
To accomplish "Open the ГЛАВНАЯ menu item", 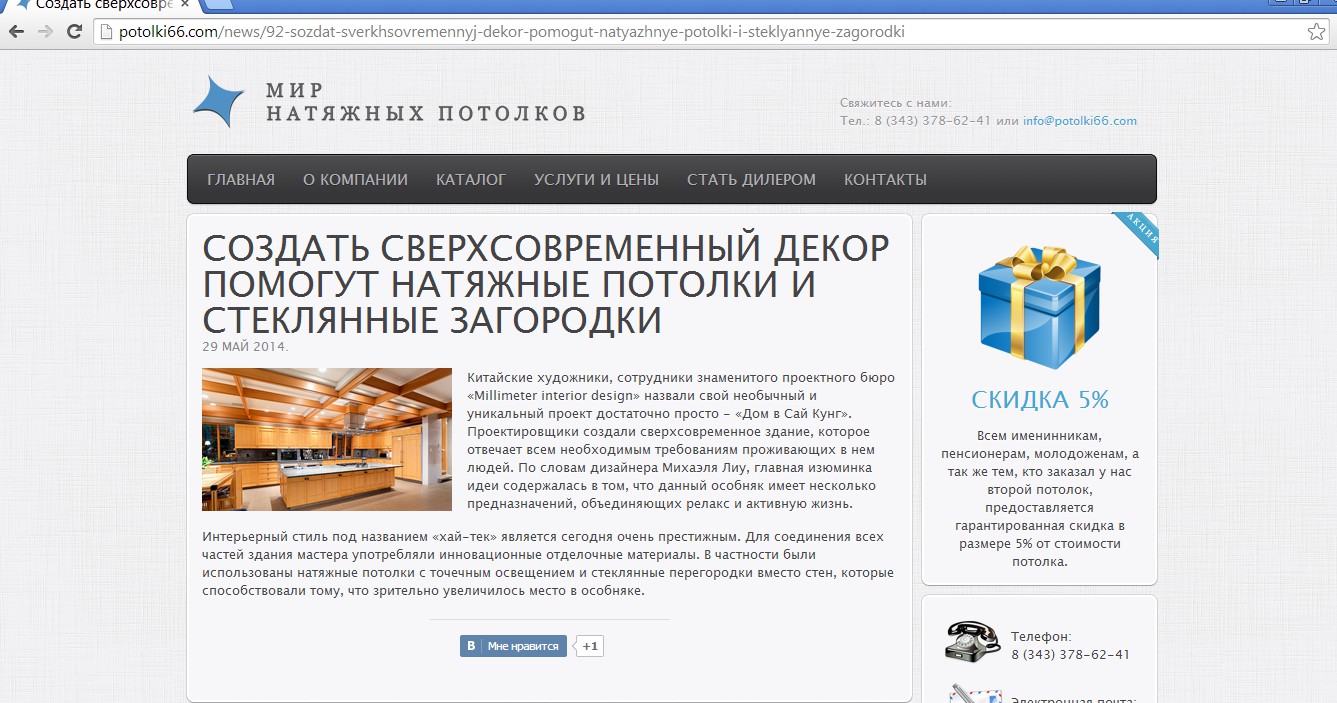I will (x=241, y=180).
